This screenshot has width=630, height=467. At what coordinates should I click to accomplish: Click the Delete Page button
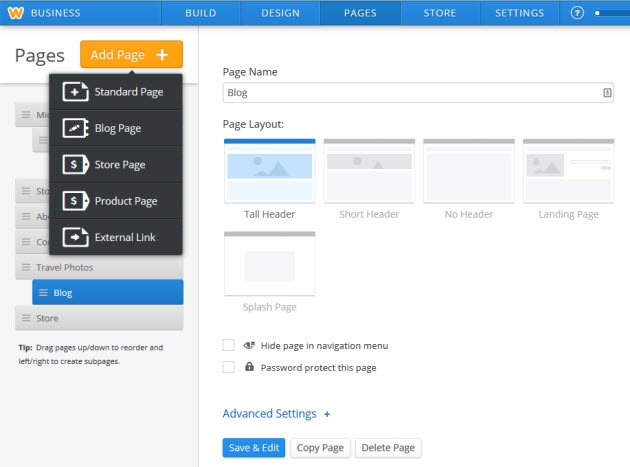(x=388, y=448)
